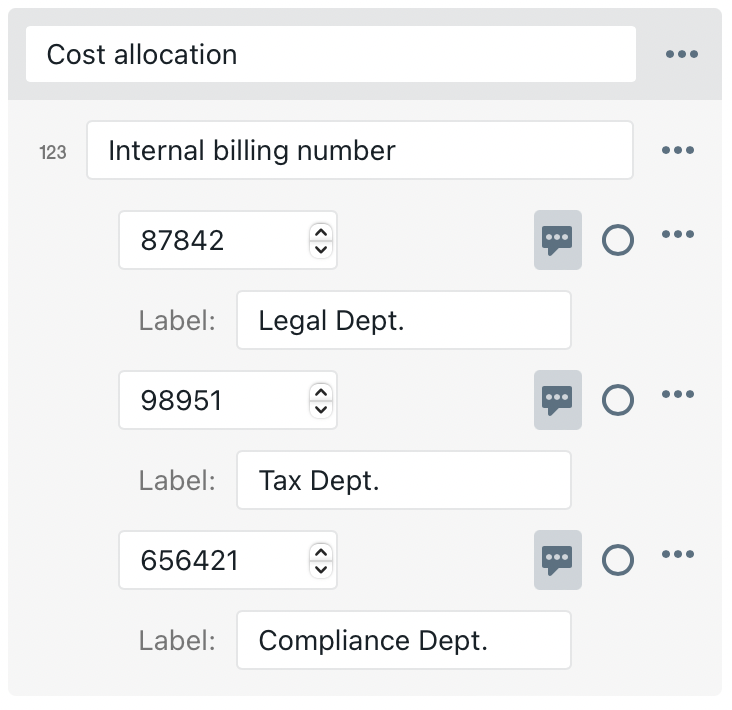This screenshot has width=732, height=710.
Task: Click the Internal billing number name field
Action: (359, 150)
